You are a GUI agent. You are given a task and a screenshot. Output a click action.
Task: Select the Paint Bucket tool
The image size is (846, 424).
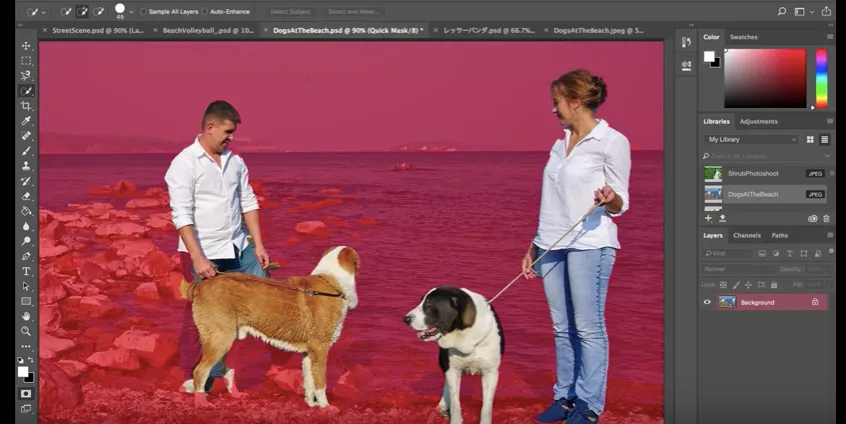(26, 211)
